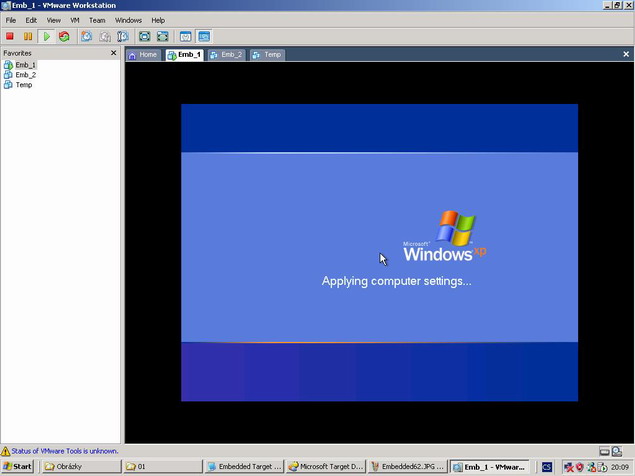Switch to Embedded62.JPG taskbar button
635x476 pixels.
[407, 467]
